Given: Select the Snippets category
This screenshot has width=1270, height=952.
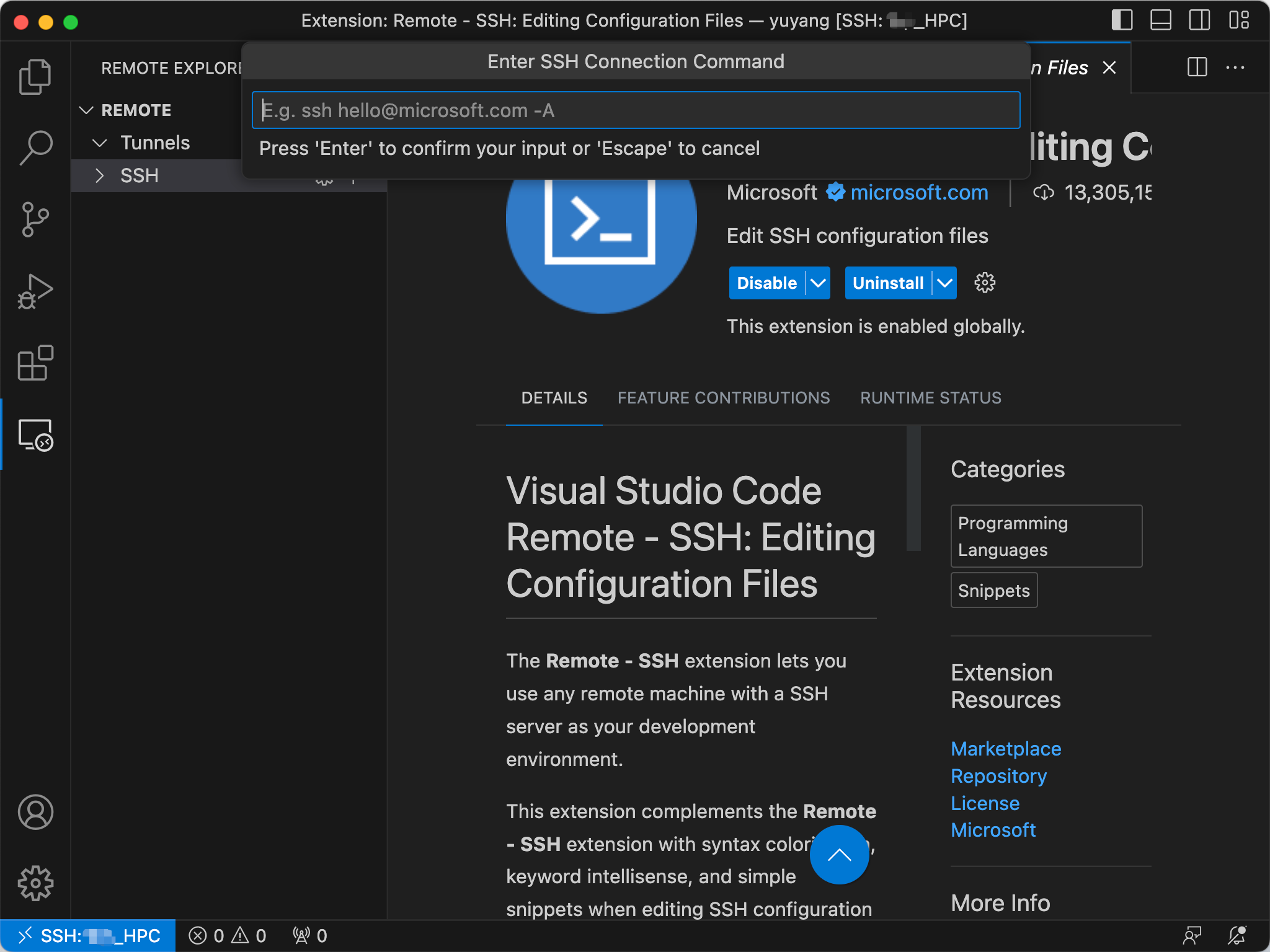Looking at the screenshot, I should [994, 591].
